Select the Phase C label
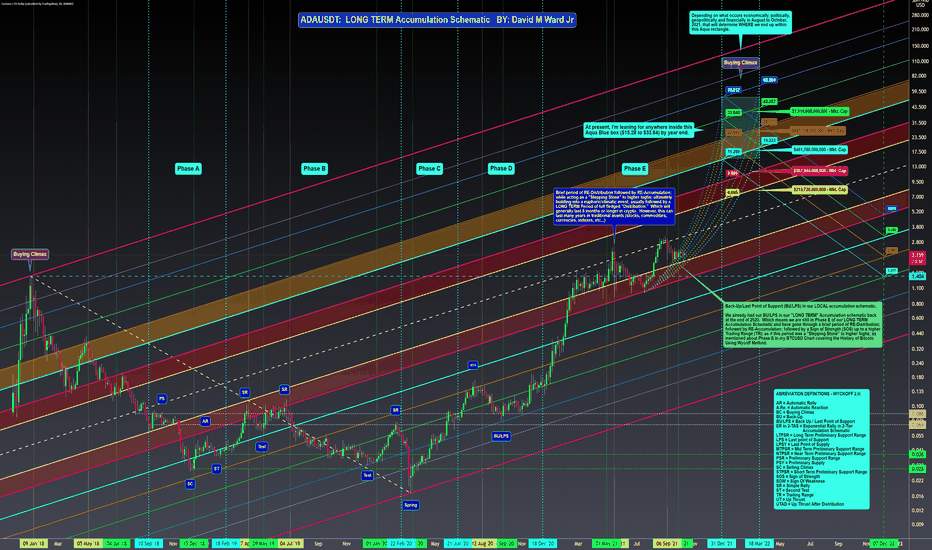 pyautogui.click(x=429, y=169)
